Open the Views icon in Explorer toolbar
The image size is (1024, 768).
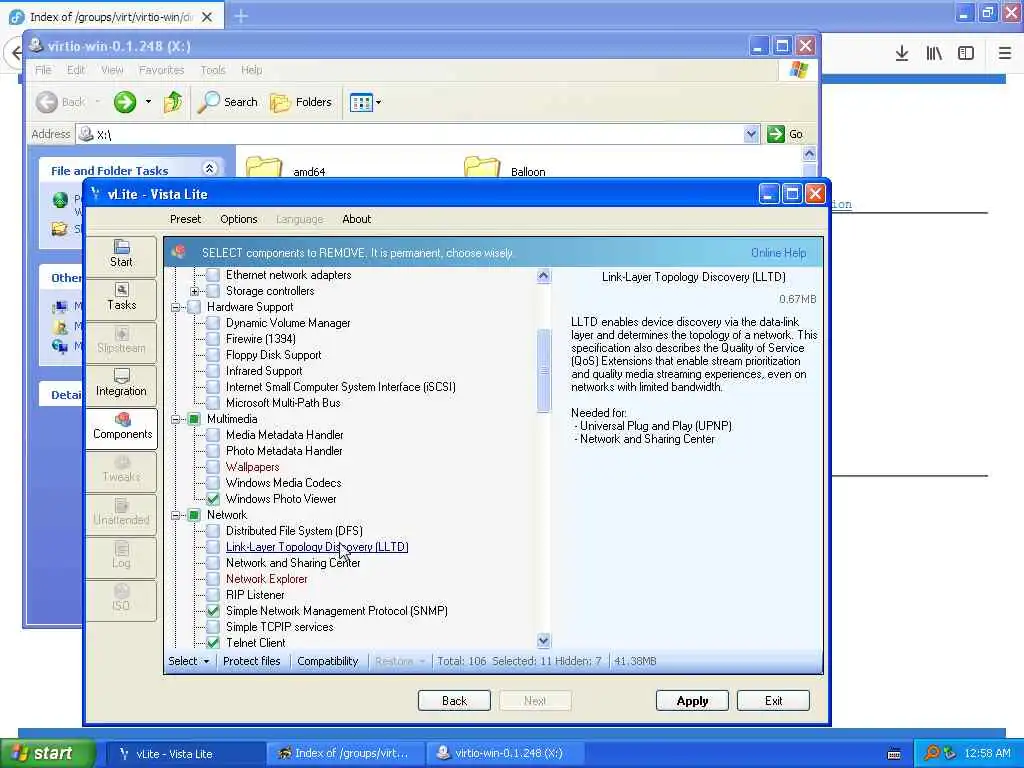(x=360, y=102)
